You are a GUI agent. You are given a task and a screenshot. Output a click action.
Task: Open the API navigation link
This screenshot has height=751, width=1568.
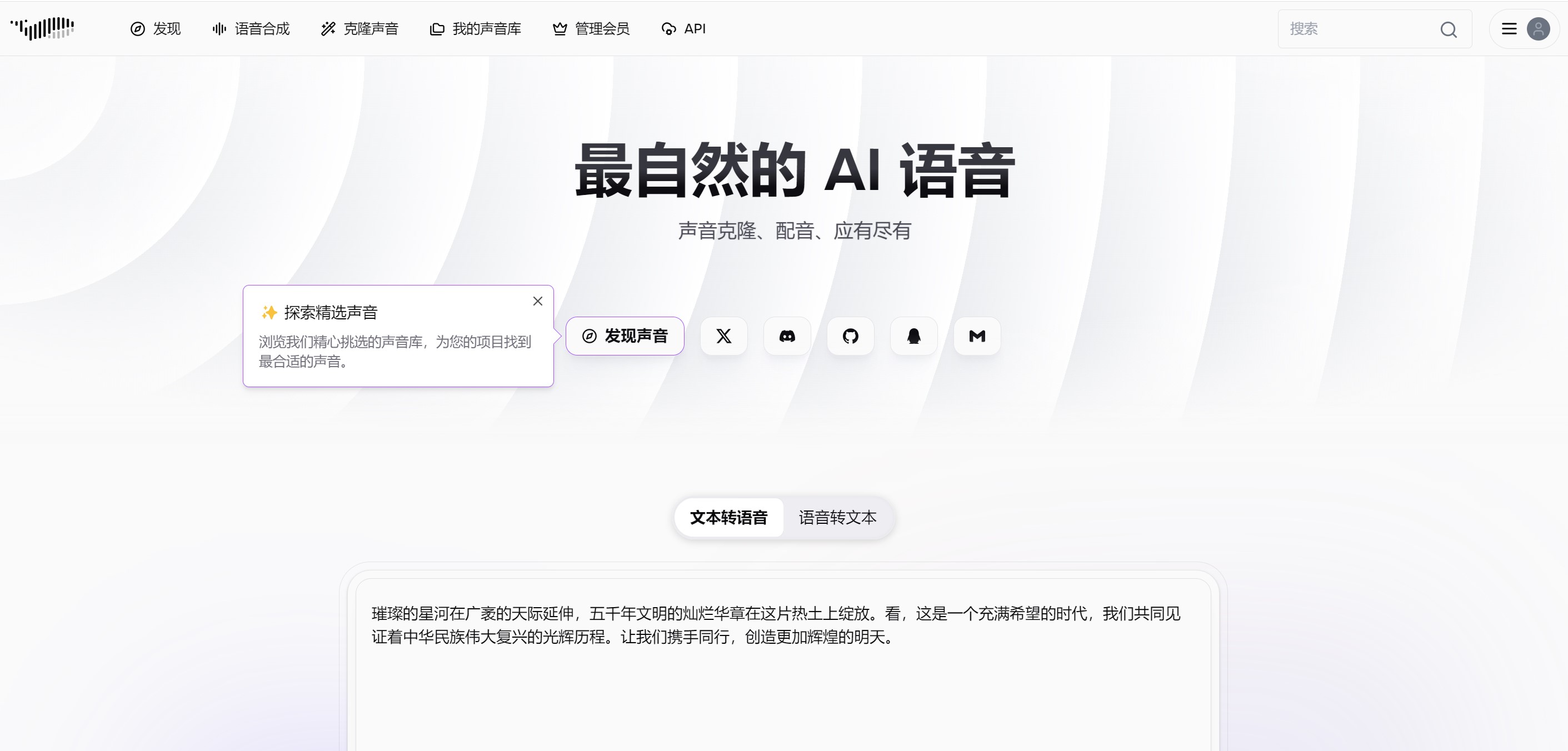(x=683, y=28)
